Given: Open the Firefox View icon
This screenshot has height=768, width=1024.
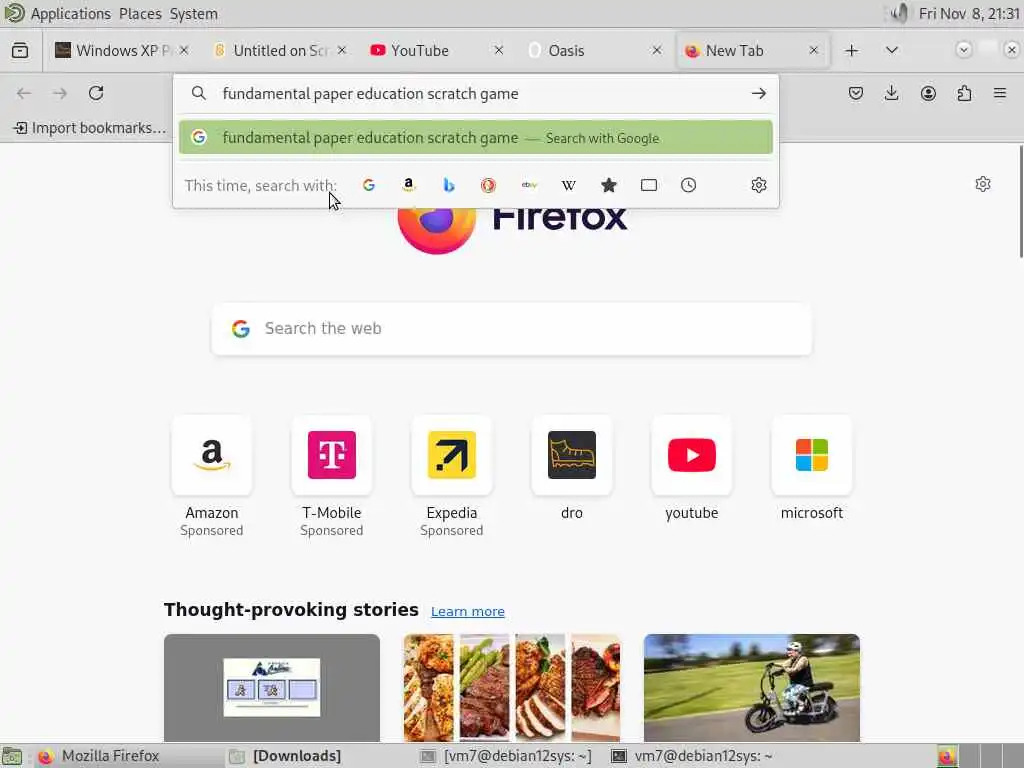Looking at the screenshot, I should (20, 50).
